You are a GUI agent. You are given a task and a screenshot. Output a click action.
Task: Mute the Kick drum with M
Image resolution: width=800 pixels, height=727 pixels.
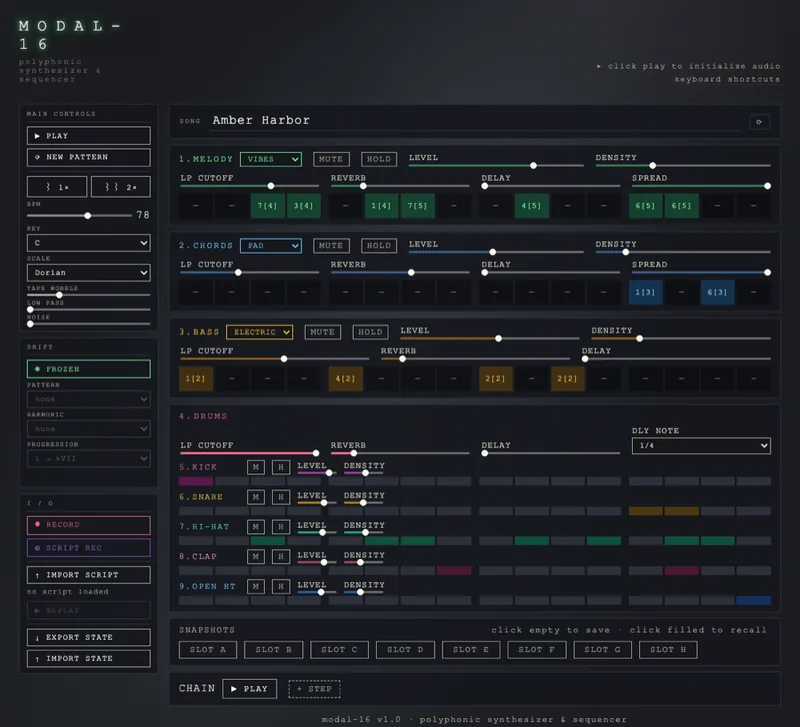point(256,467)
